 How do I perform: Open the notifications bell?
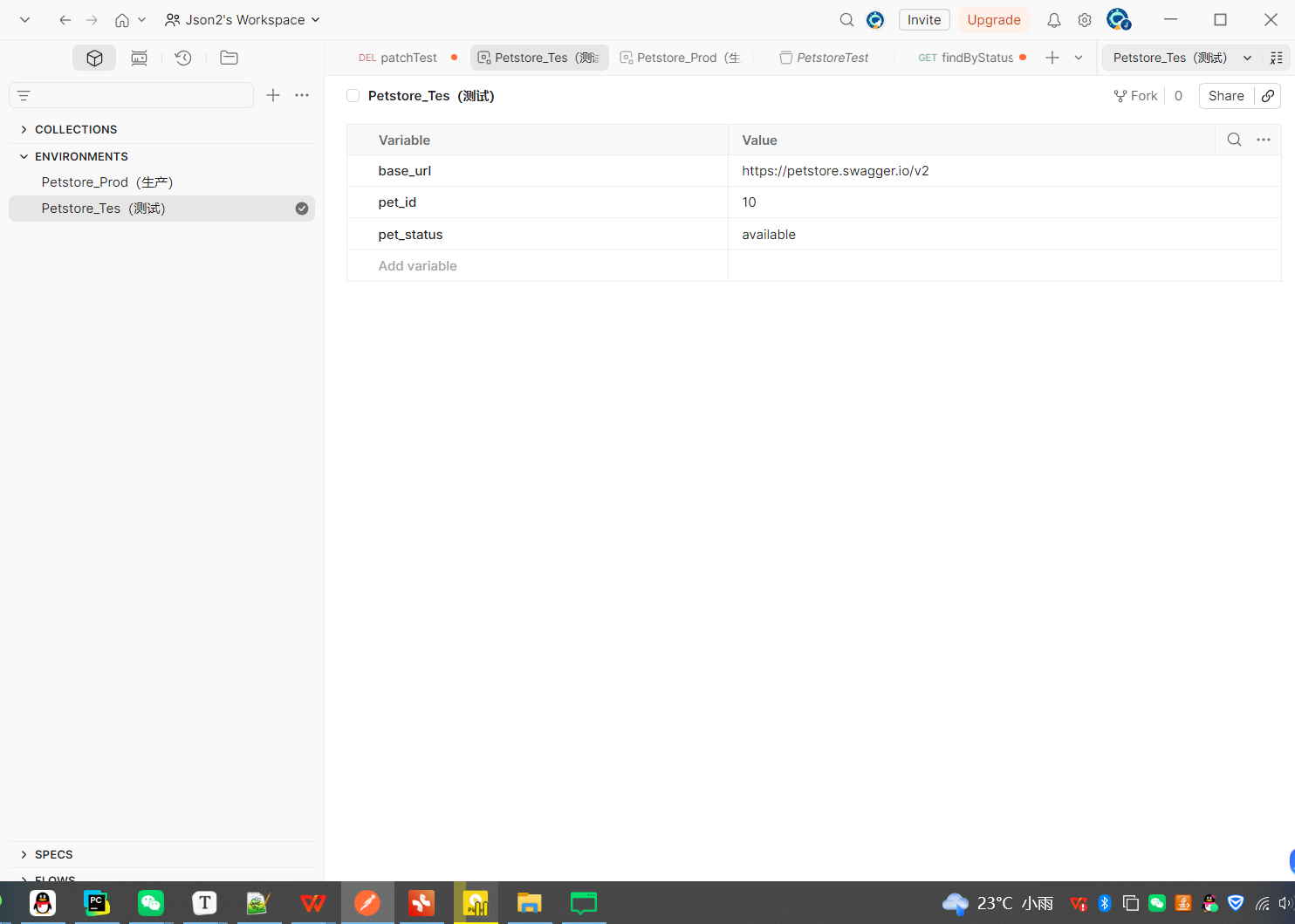pyautogui.click(x=1054, y=20)
